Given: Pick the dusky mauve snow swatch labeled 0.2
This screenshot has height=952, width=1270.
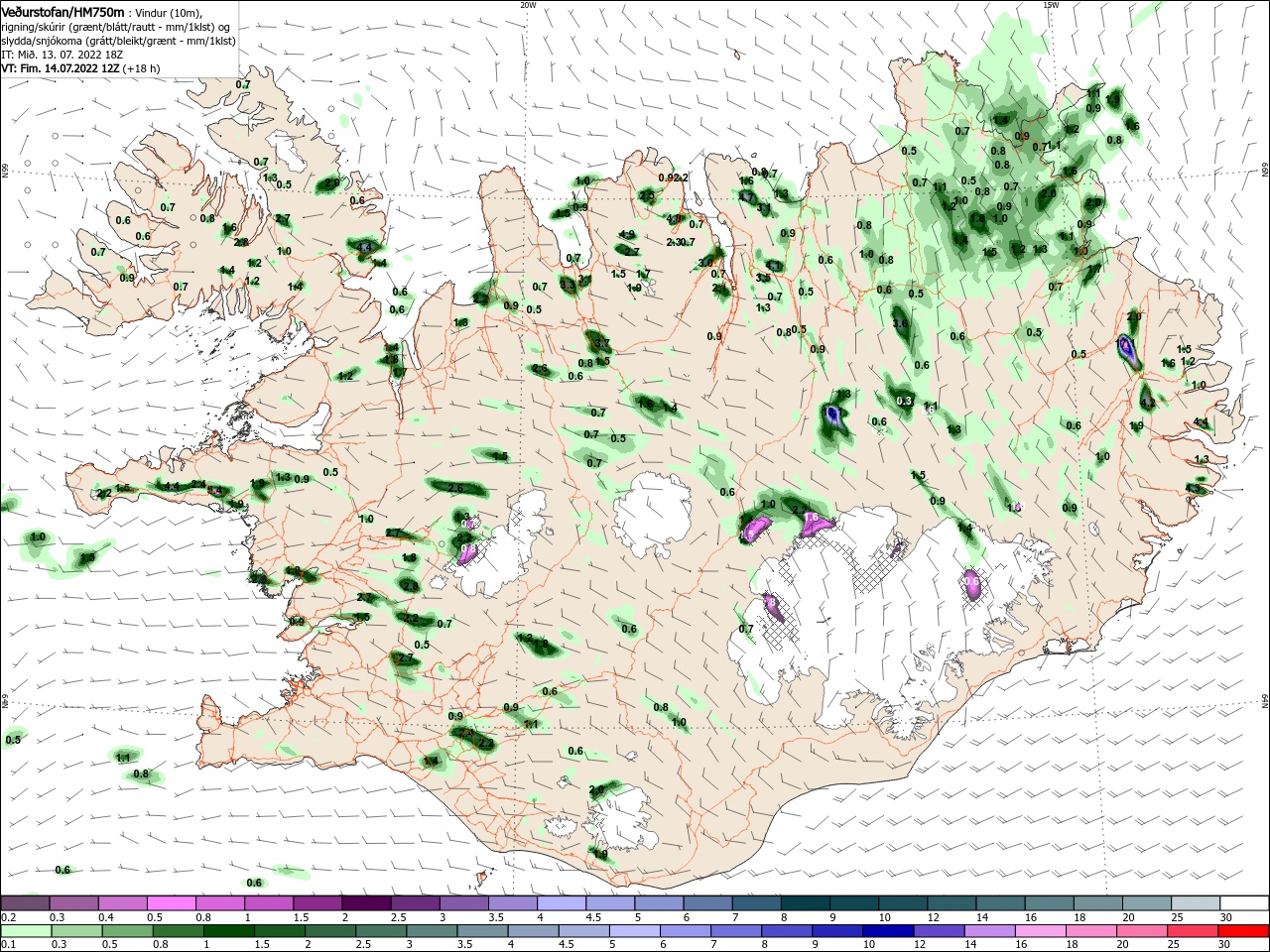Looking at the screenshot, I should pos(26,903).
